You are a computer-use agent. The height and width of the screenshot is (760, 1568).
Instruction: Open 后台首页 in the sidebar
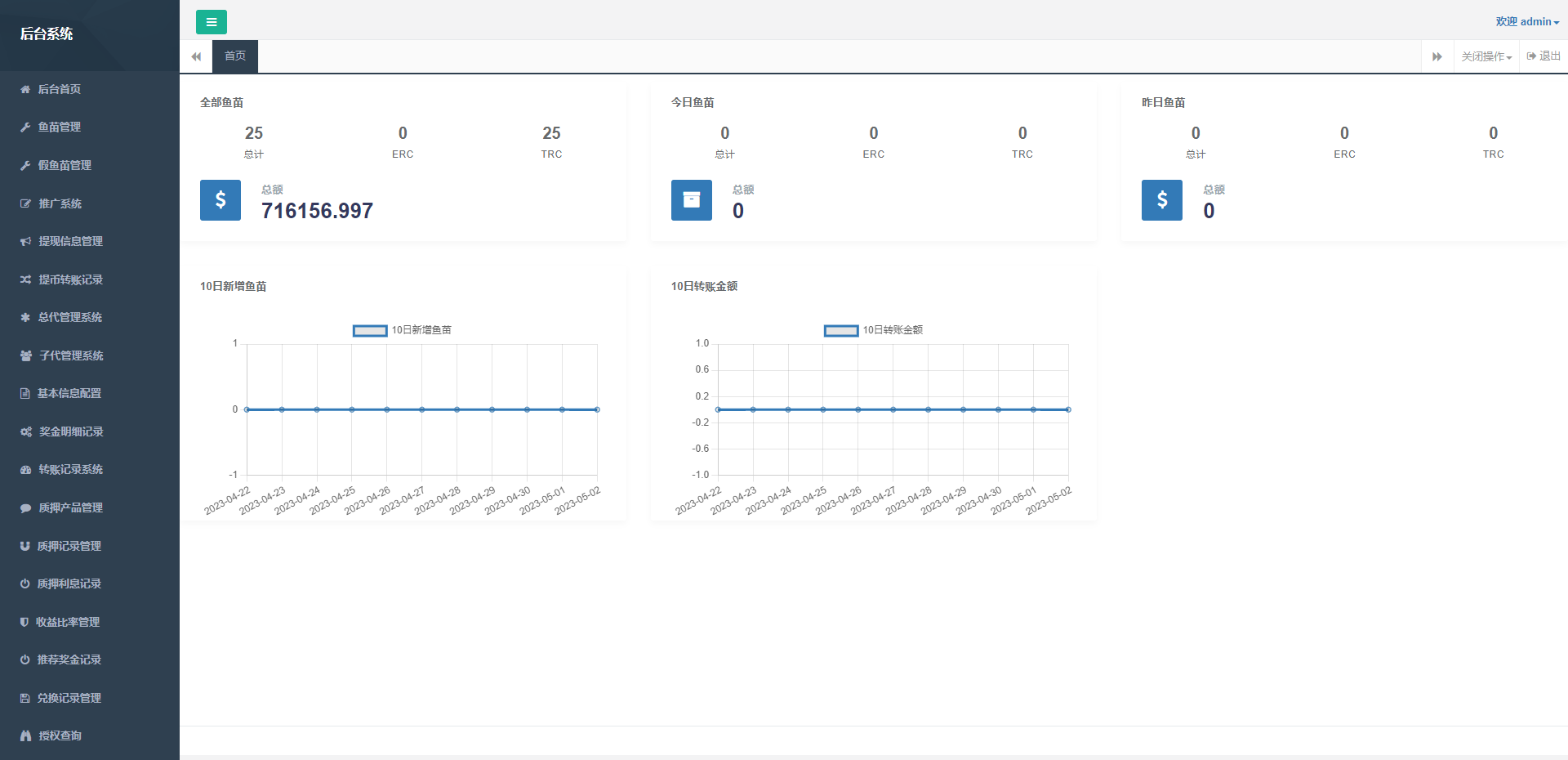click(x=59, y=89)
